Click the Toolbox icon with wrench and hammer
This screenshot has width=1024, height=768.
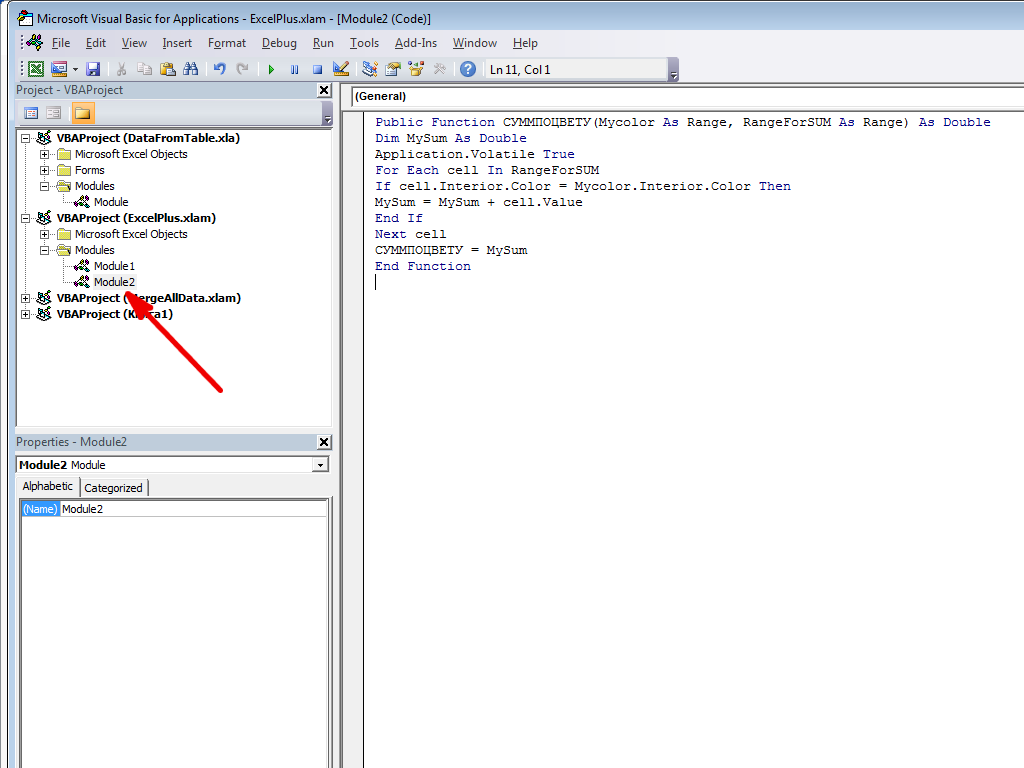tap(440, 69)
